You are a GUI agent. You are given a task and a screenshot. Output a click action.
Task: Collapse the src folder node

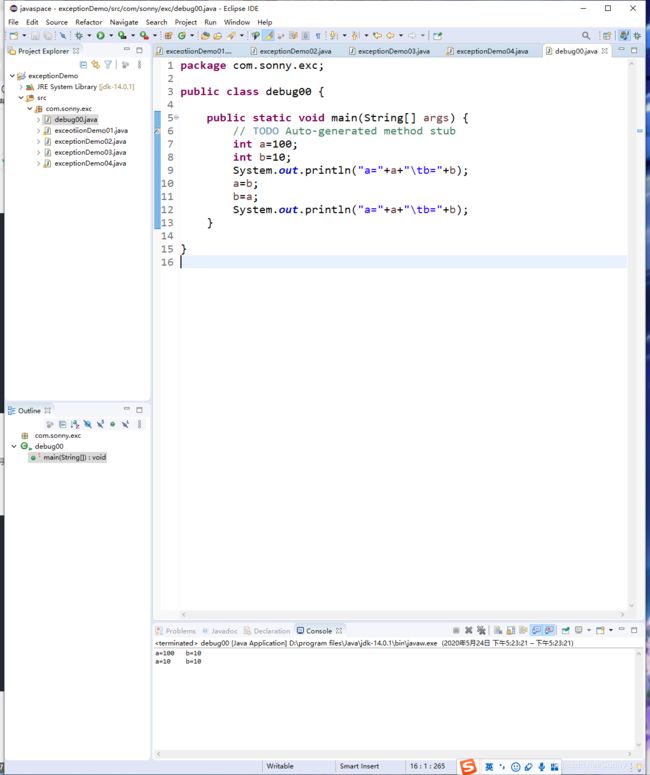21,97
